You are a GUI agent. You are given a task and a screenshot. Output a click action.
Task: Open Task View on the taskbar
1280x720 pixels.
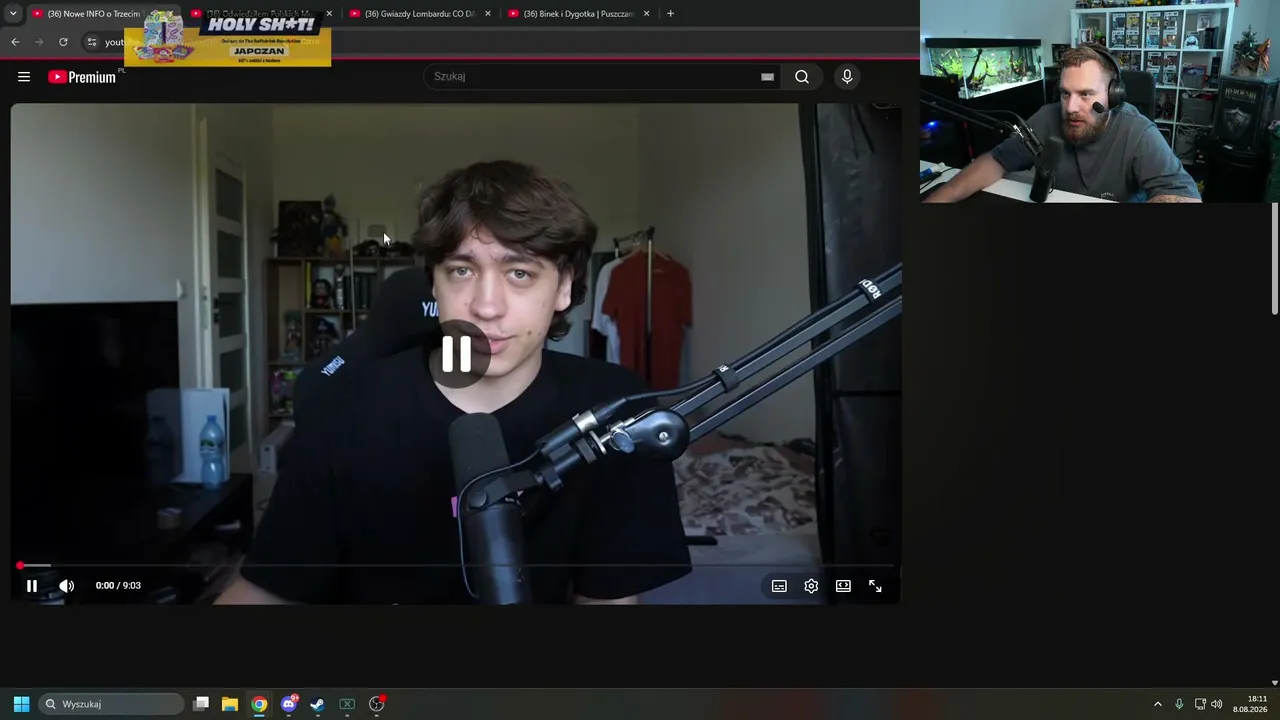[x=201, y=704]
